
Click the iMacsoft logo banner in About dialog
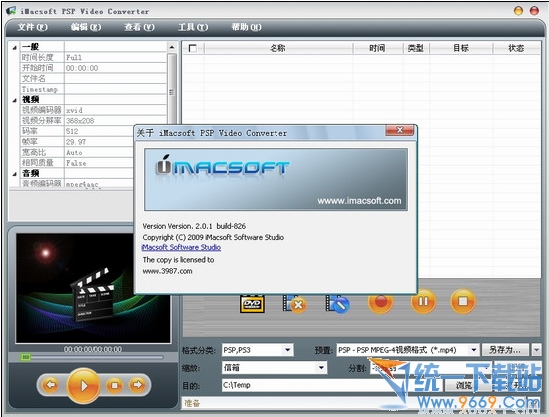click(276, 179)
